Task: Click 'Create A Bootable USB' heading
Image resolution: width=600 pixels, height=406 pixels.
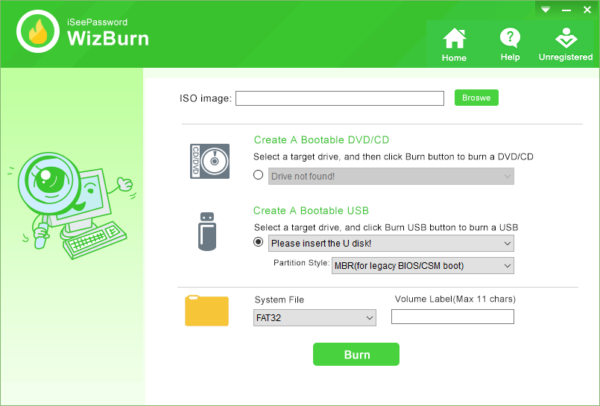Action: tap(311, 210)
